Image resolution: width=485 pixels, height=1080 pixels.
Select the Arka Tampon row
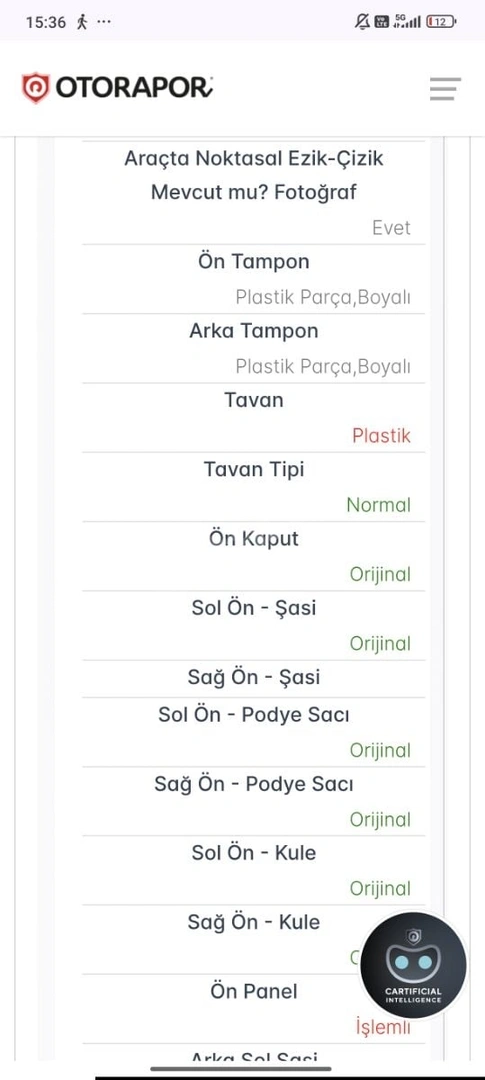click(254, 349)
